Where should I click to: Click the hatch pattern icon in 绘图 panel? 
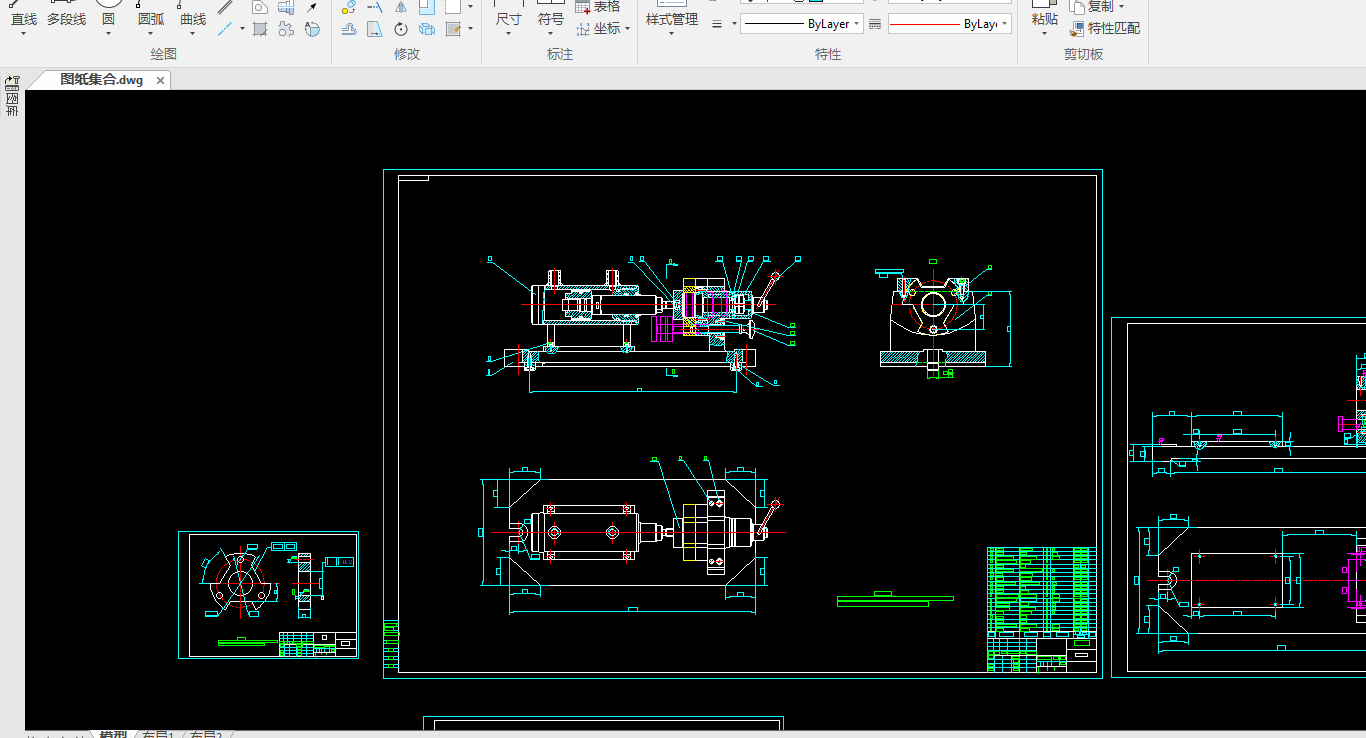pos(260,29)
